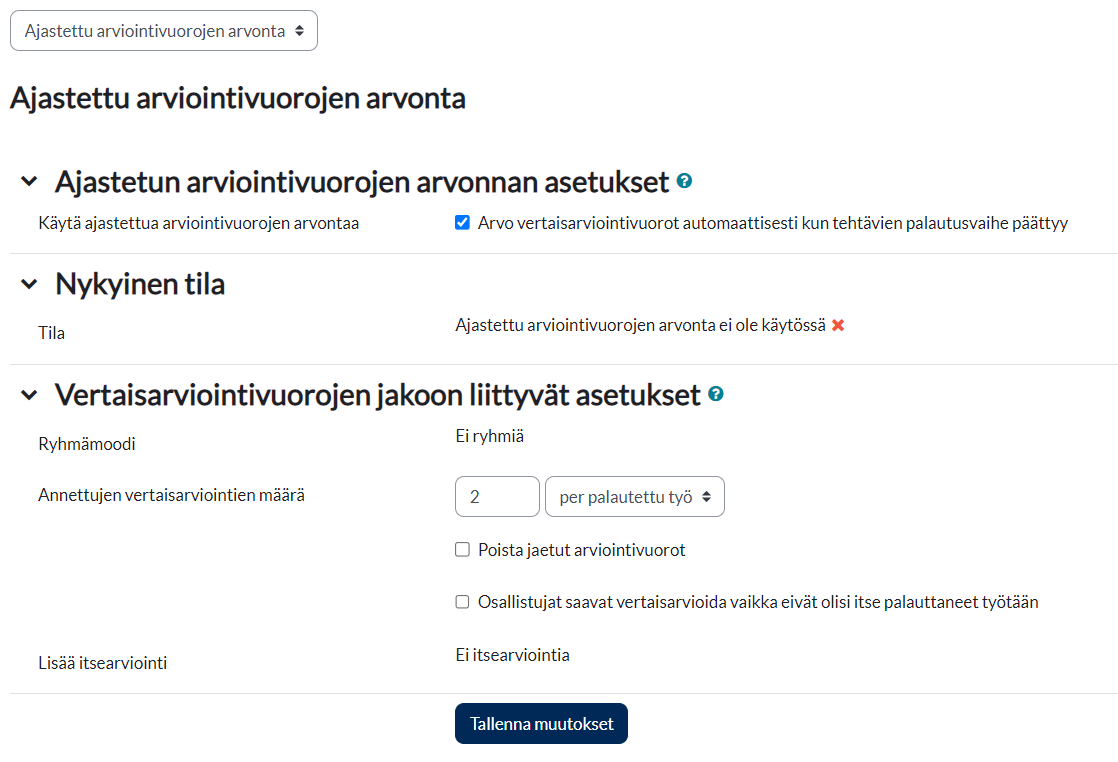Click the 'Arvo vertaisarviointivuorot automaattisesti' label text
This screenshot has height=762, width=1118.
pyautogui.click(x=772, y=223)
